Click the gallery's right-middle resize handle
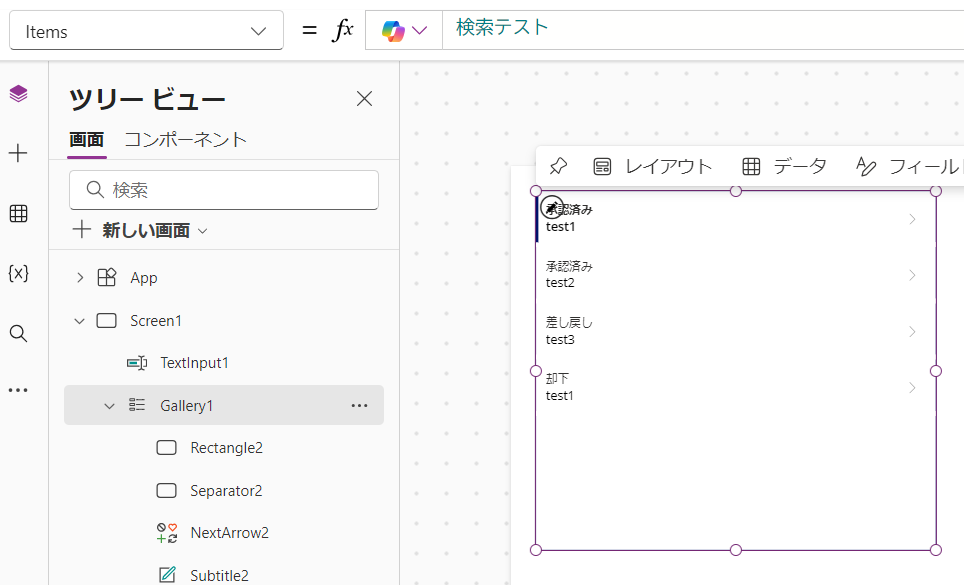Image resolution: width=964 pixels, height=585 pixels. [936, 371]
